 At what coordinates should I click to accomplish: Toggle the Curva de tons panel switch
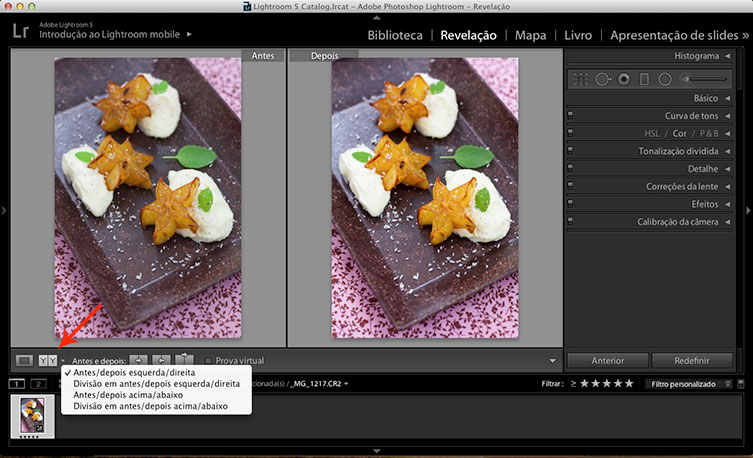pyautogui.click(x=570, y=116)
